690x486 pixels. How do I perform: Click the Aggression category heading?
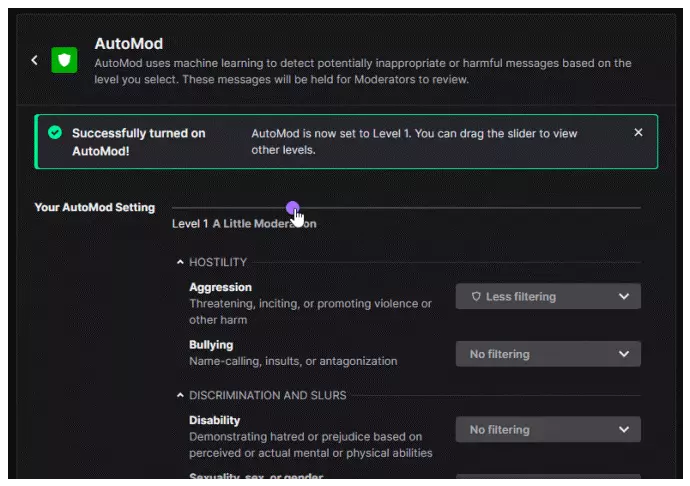click(x=220, y=287)
